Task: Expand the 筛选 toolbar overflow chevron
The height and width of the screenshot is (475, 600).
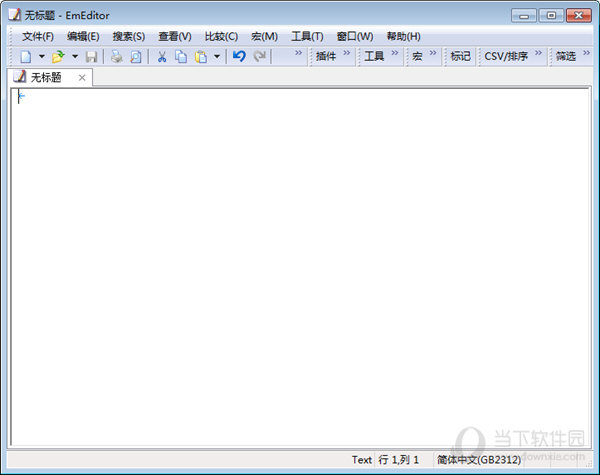Action: 587,52
